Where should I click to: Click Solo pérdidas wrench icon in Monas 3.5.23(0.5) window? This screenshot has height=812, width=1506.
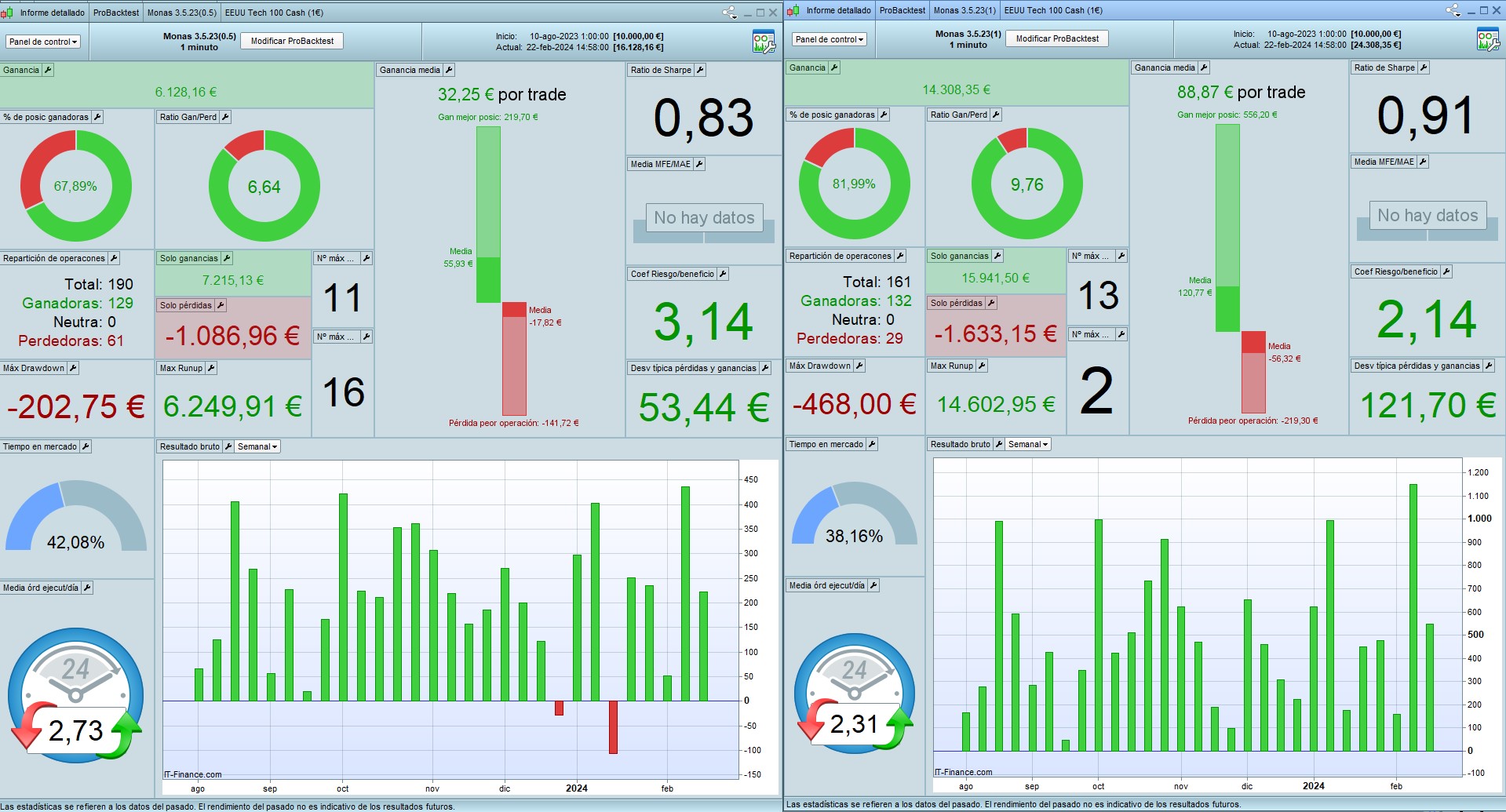tap(221, 305)
